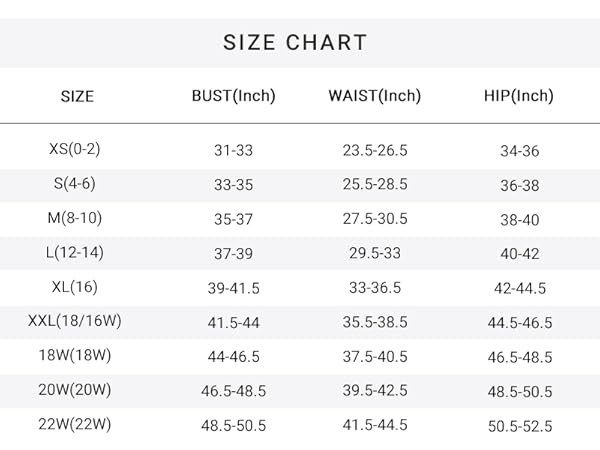Select the waist value 41.5-44.5
Screen dimensions: 600x450
tap(375, 425)
